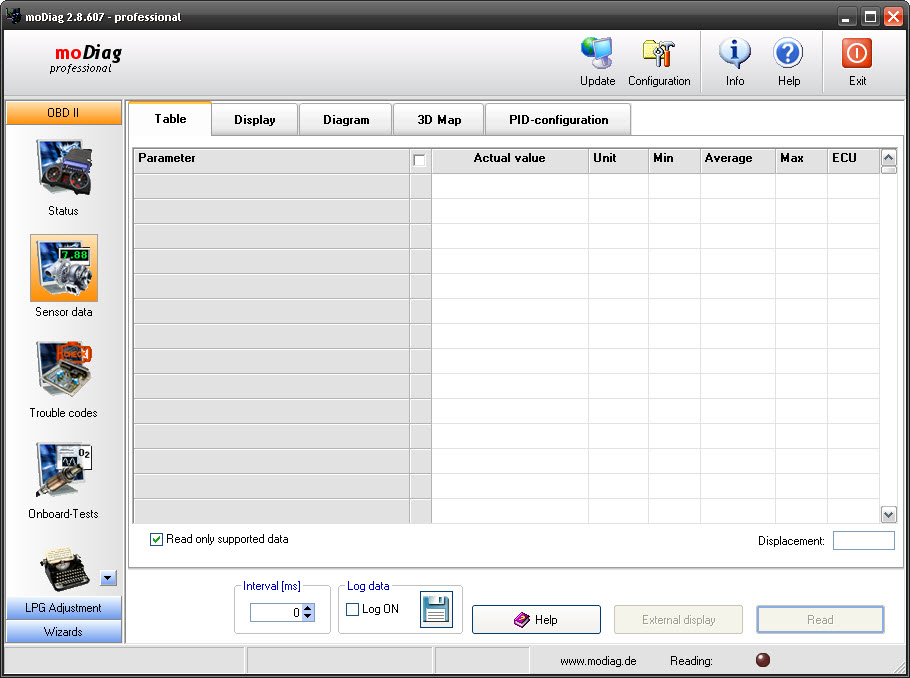Open the Onboard-Tests sidebar icon
This screenshot has width=910, height=678.
(63, 470)
